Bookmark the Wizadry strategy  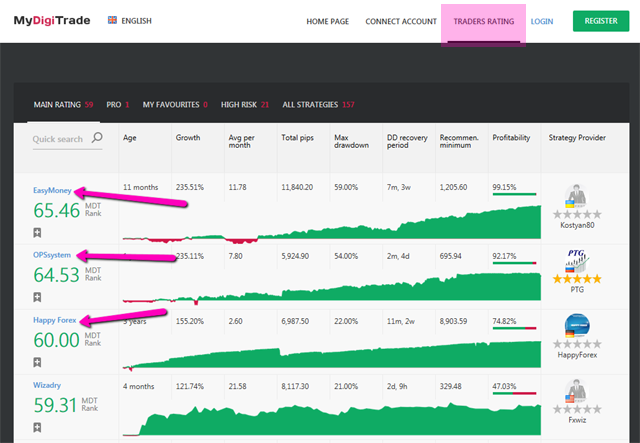[37, 427]
